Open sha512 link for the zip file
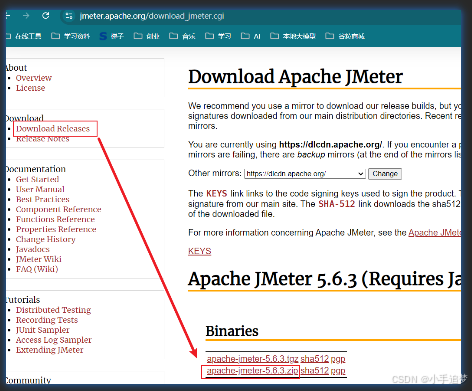Viewport: 472px width, 391px height. click(315, 371)
